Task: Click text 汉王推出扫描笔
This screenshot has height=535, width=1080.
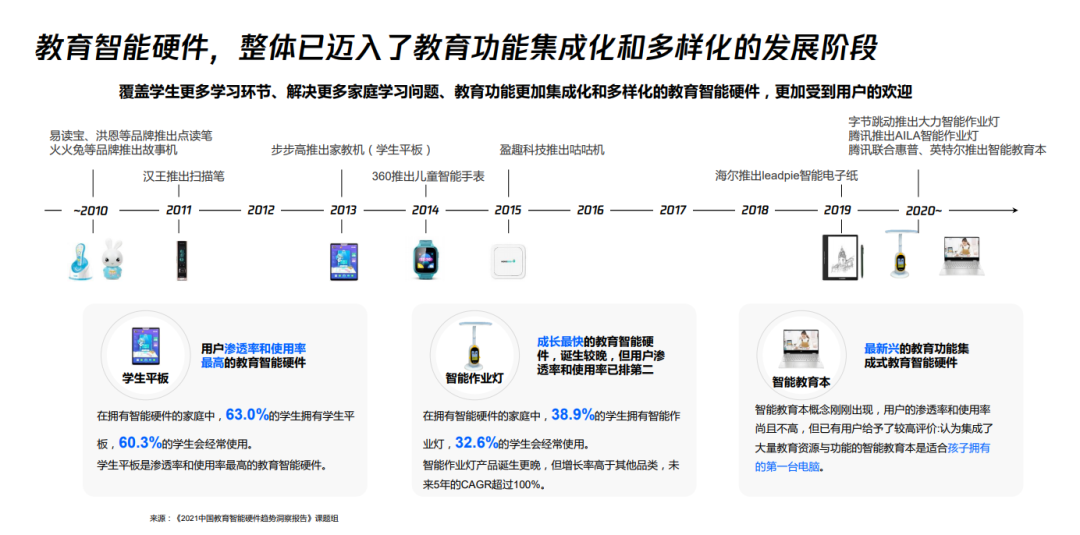Action: tap(183, 176)
